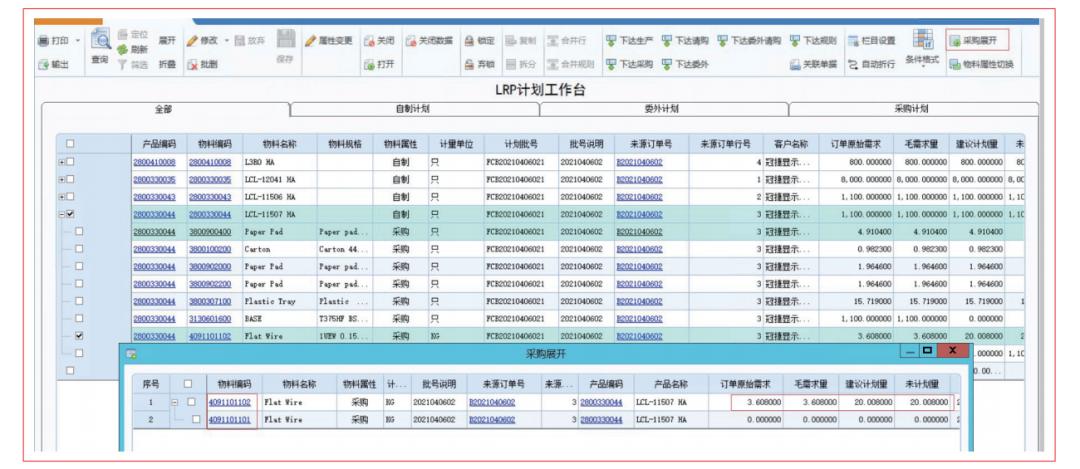Click the 采购展开 toolbar button
The width and height of the screenshot is (1080, 469).
[977, 41]
